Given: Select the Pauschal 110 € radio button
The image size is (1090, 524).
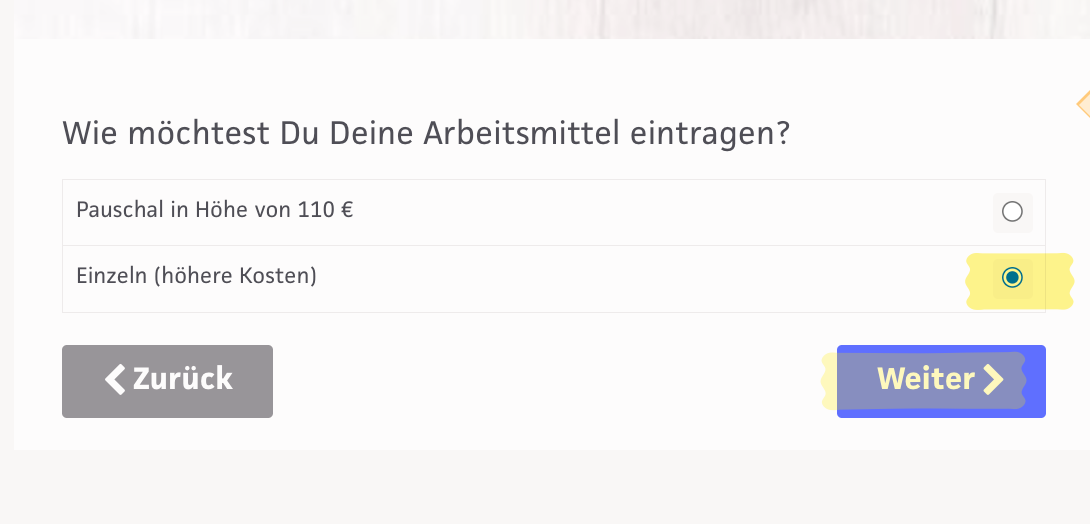Looking at the screenshot, I should [x=1012, y=212].
